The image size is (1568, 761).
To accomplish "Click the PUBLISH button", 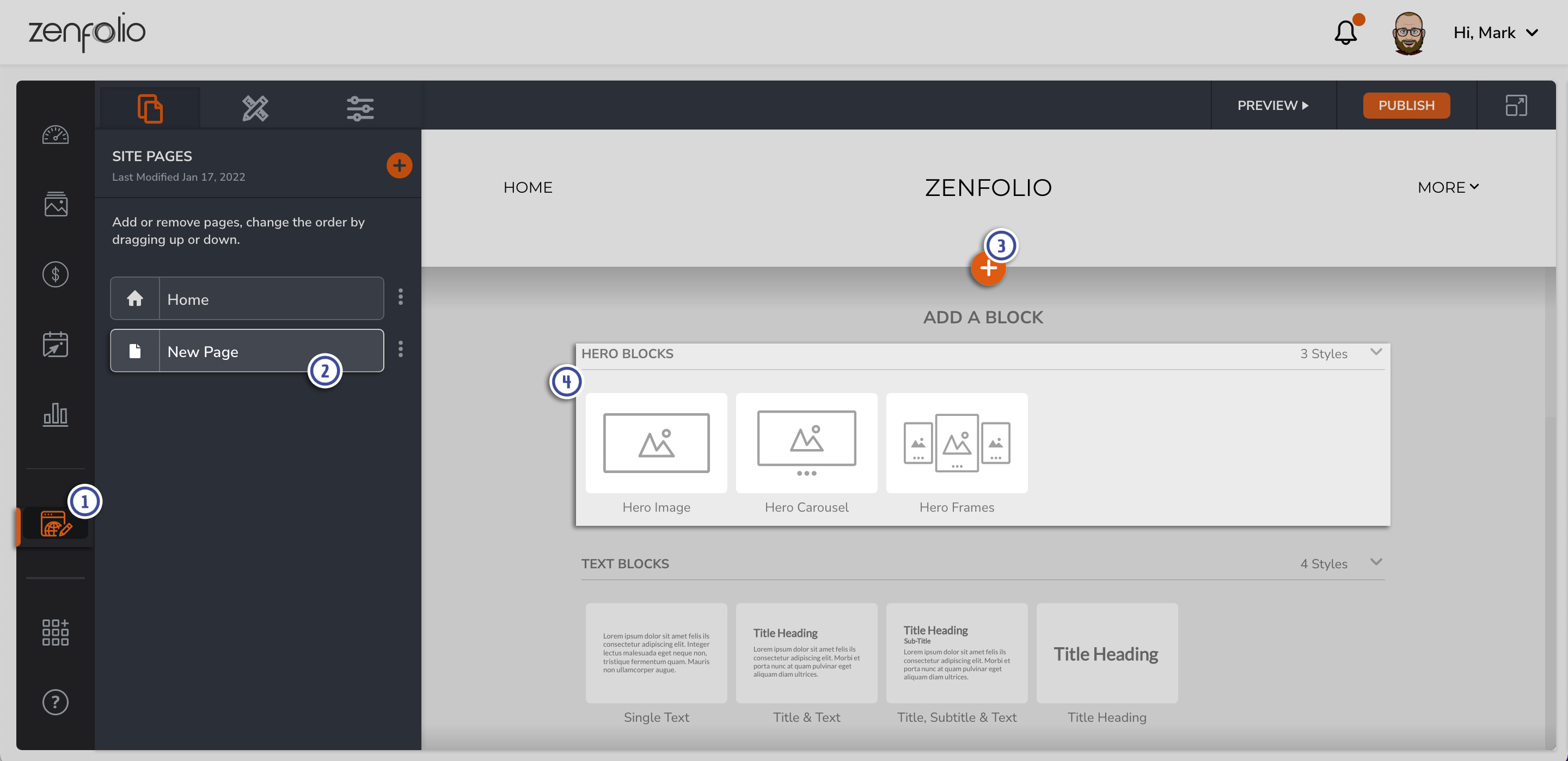I will point(1406,105).
